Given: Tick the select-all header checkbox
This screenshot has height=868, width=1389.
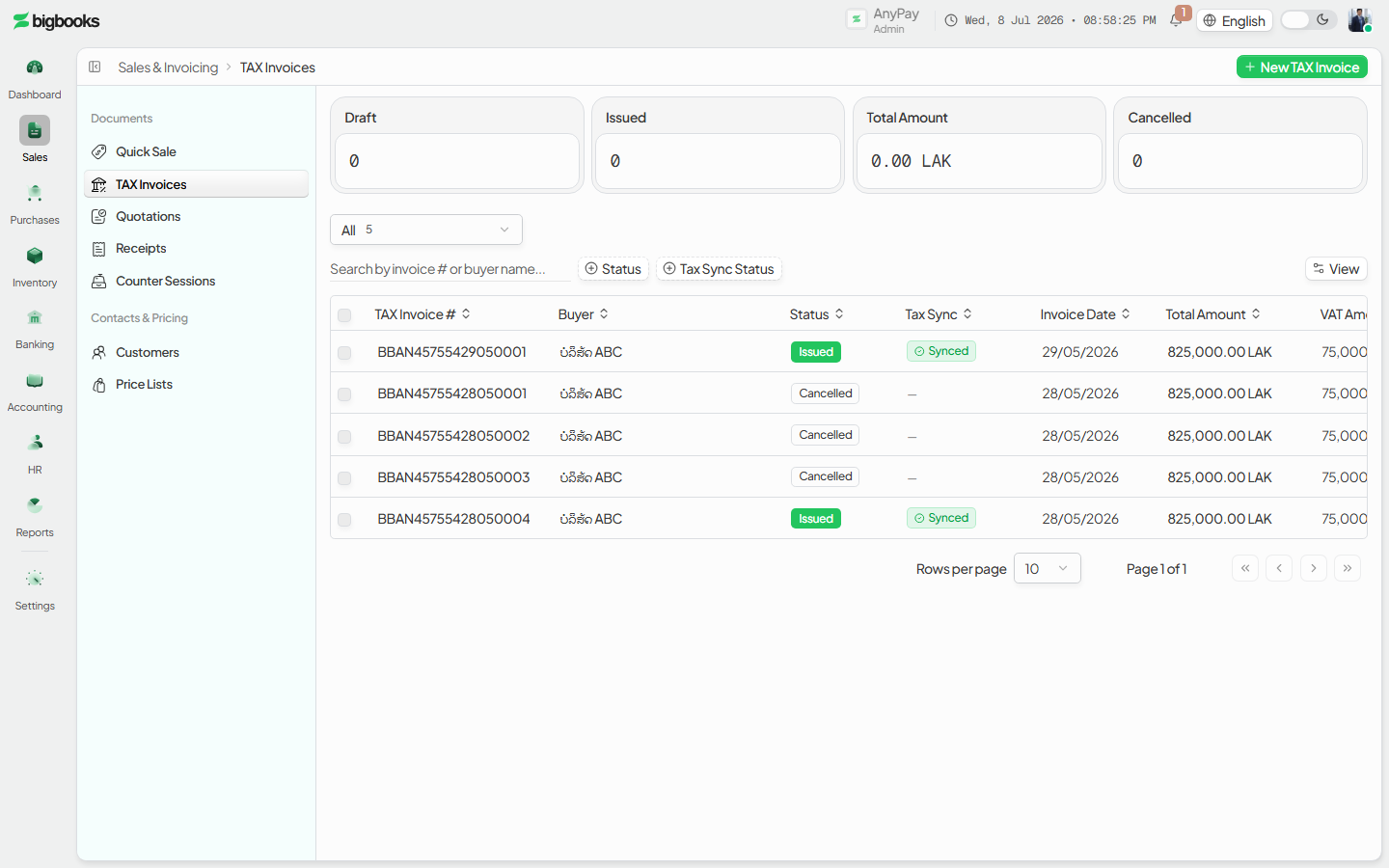Looking at the screenshot, I should point(344,315).
